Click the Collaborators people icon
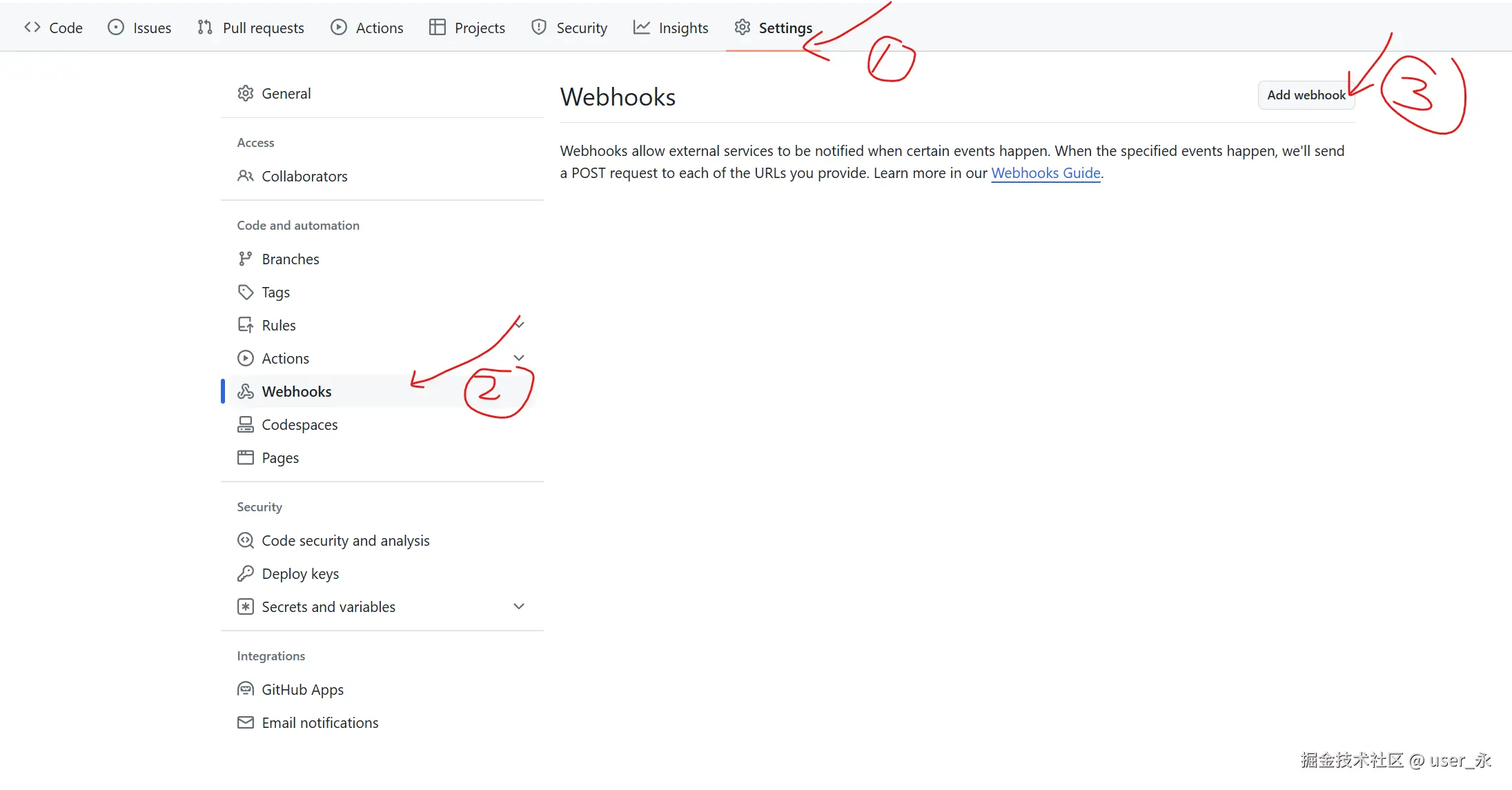 click(245, 176)
